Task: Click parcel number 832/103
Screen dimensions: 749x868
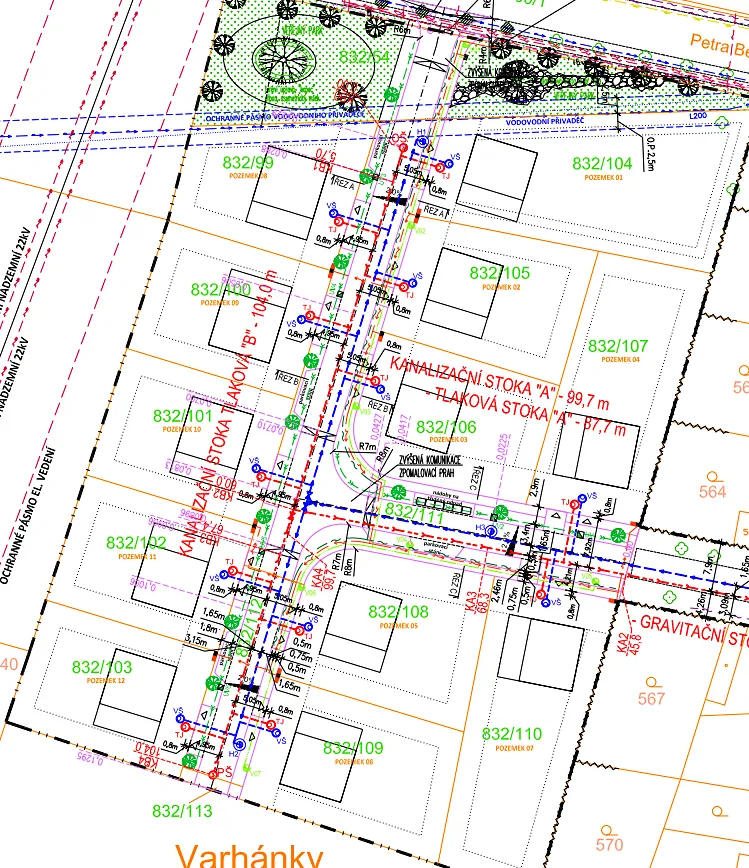Action: pyautogui.click(x=102, y=667)
